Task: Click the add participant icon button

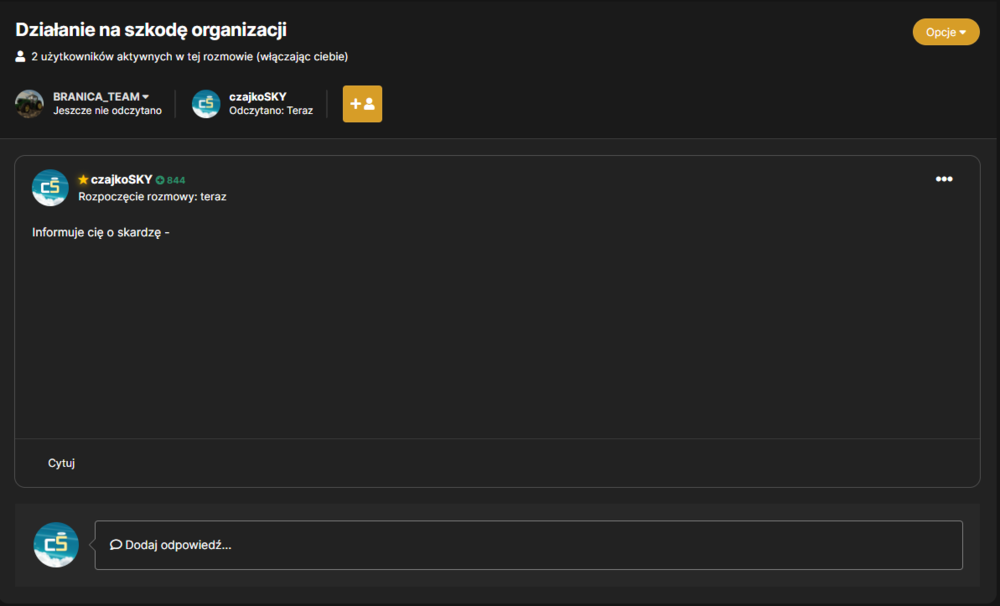Action: [362, 104]
